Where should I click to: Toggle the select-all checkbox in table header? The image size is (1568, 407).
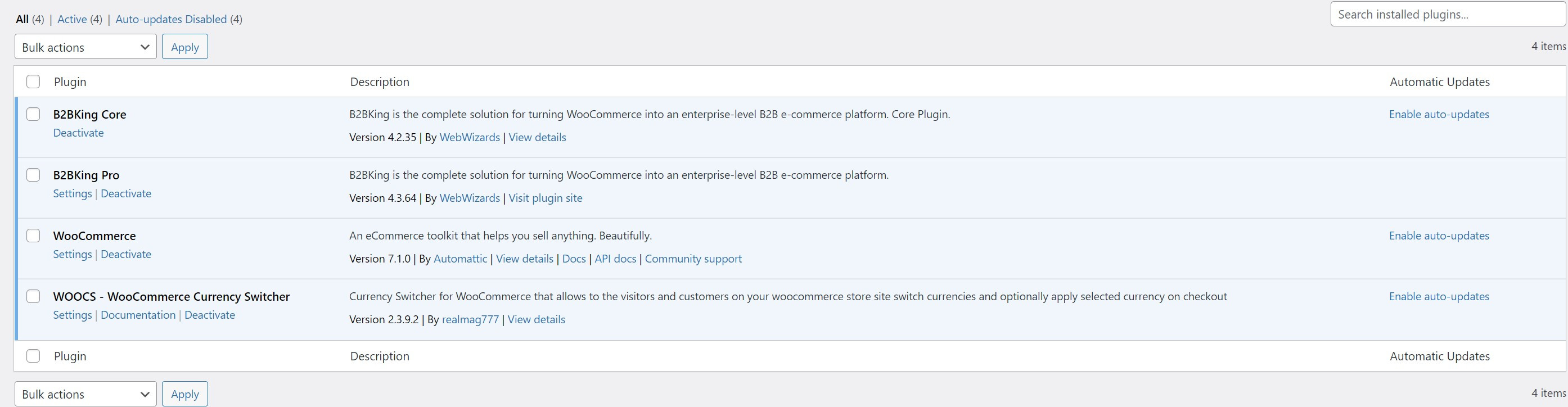click(34, 82)
